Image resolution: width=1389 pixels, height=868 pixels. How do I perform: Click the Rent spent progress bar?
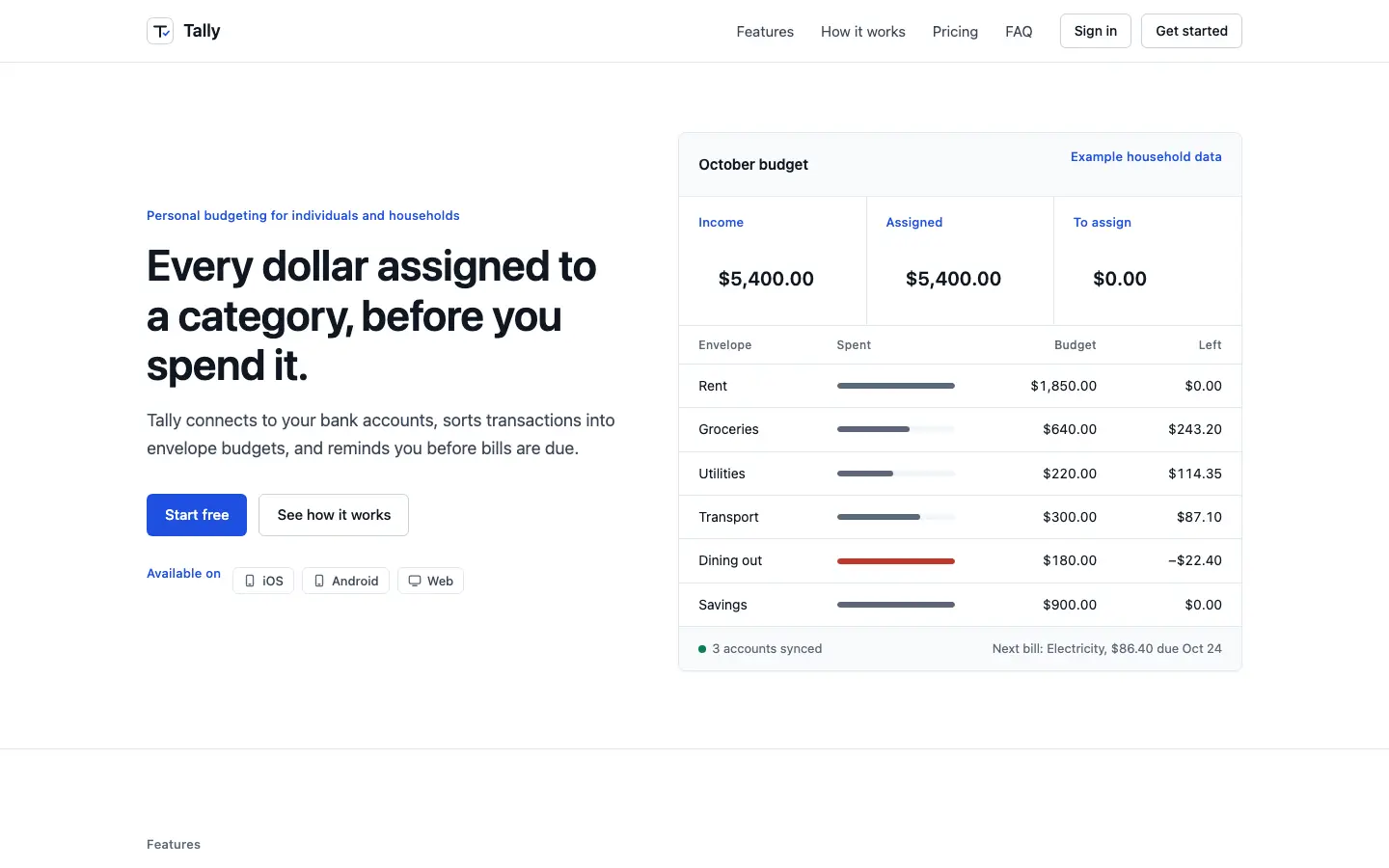tap(896, 386)
